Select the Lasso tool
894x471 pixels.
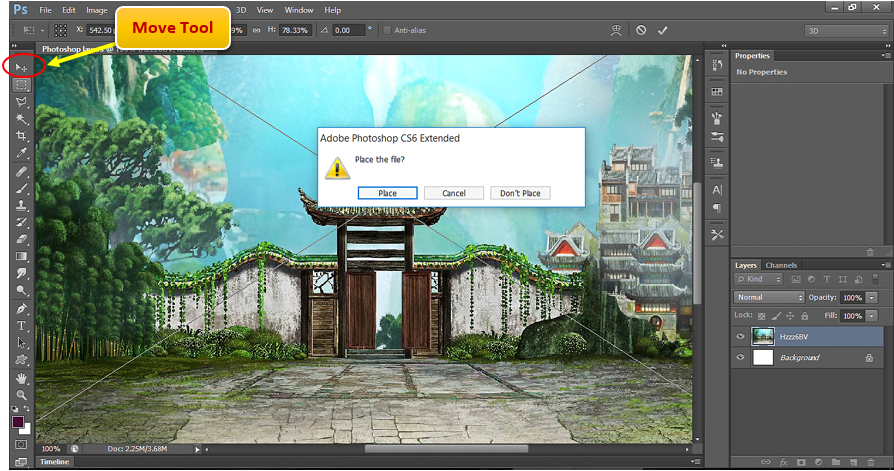(21, 102)
